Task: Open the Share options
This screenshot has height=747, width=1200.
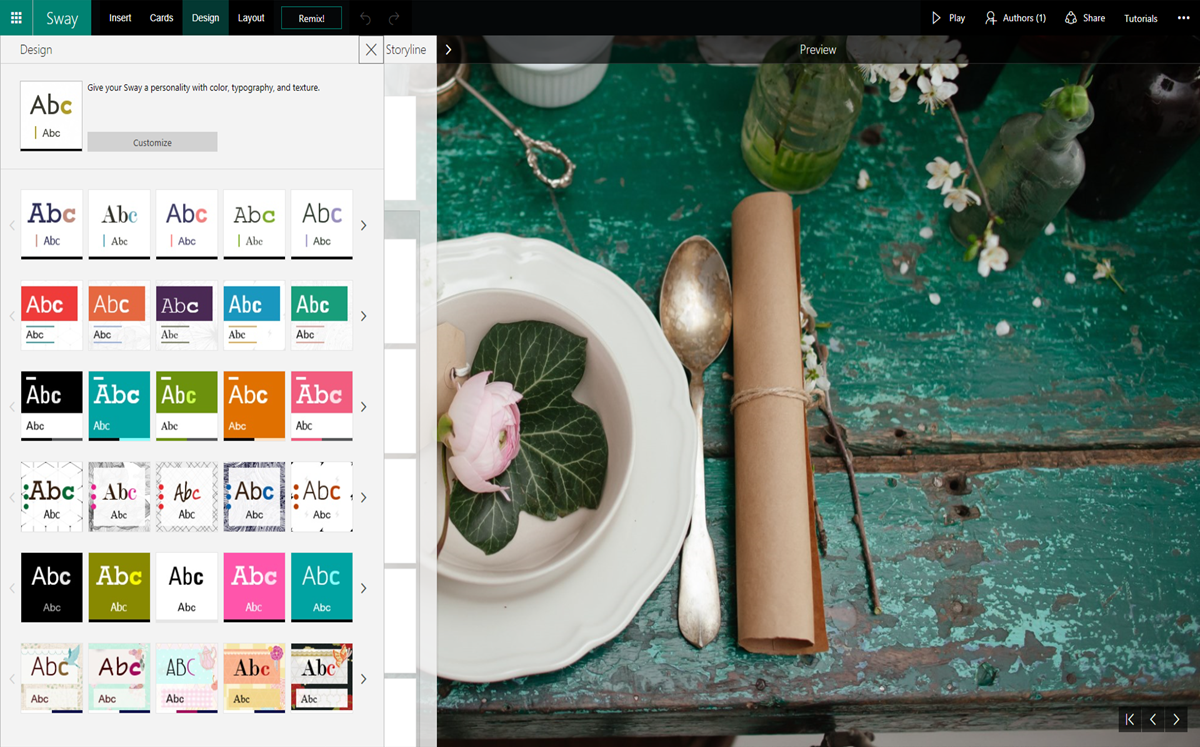Action: 1083,17
